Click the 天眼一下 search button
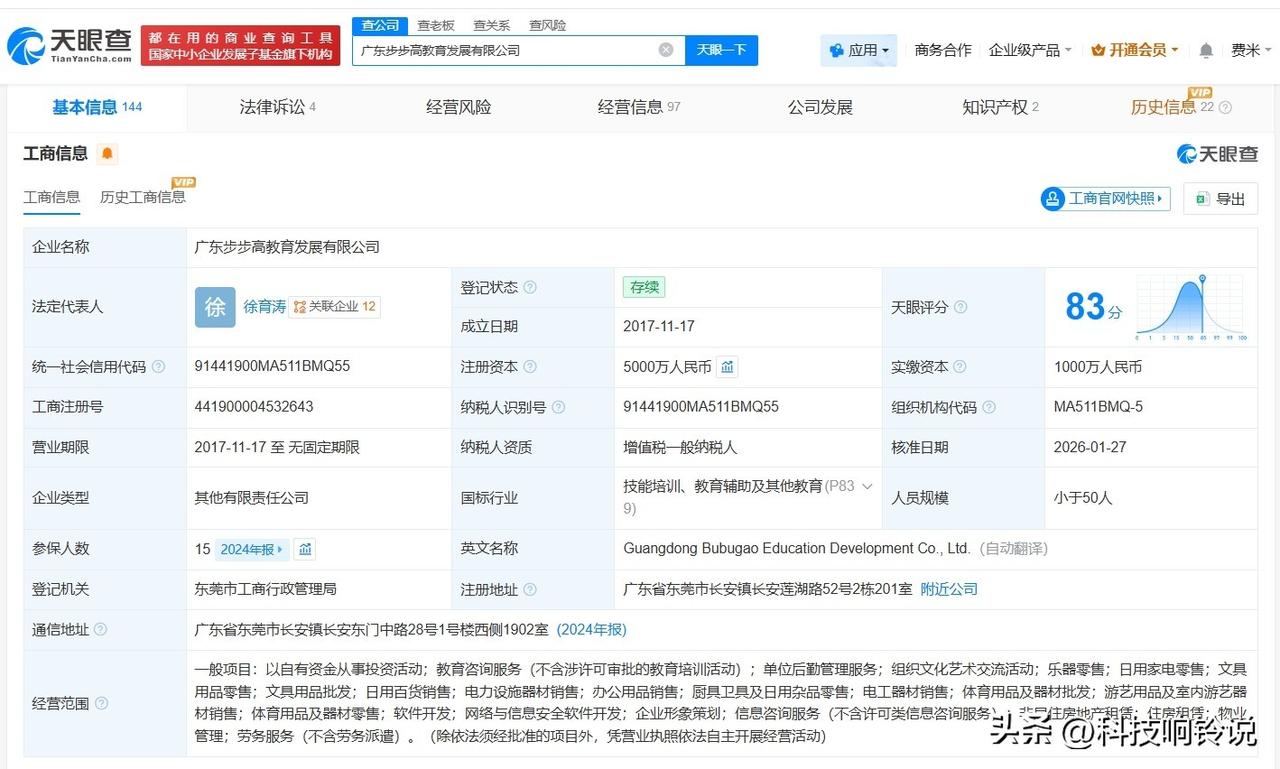Screen dimensions: 1280x769 (x=721, y=50)
